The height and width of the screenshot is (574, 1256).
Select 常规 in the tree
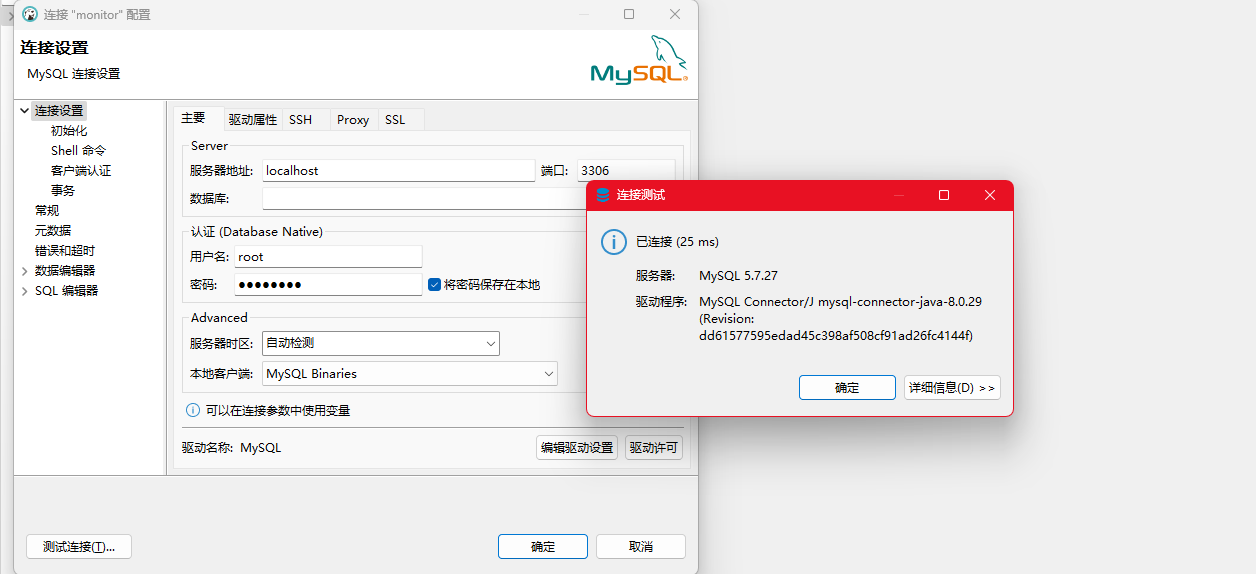pos(47,211)
